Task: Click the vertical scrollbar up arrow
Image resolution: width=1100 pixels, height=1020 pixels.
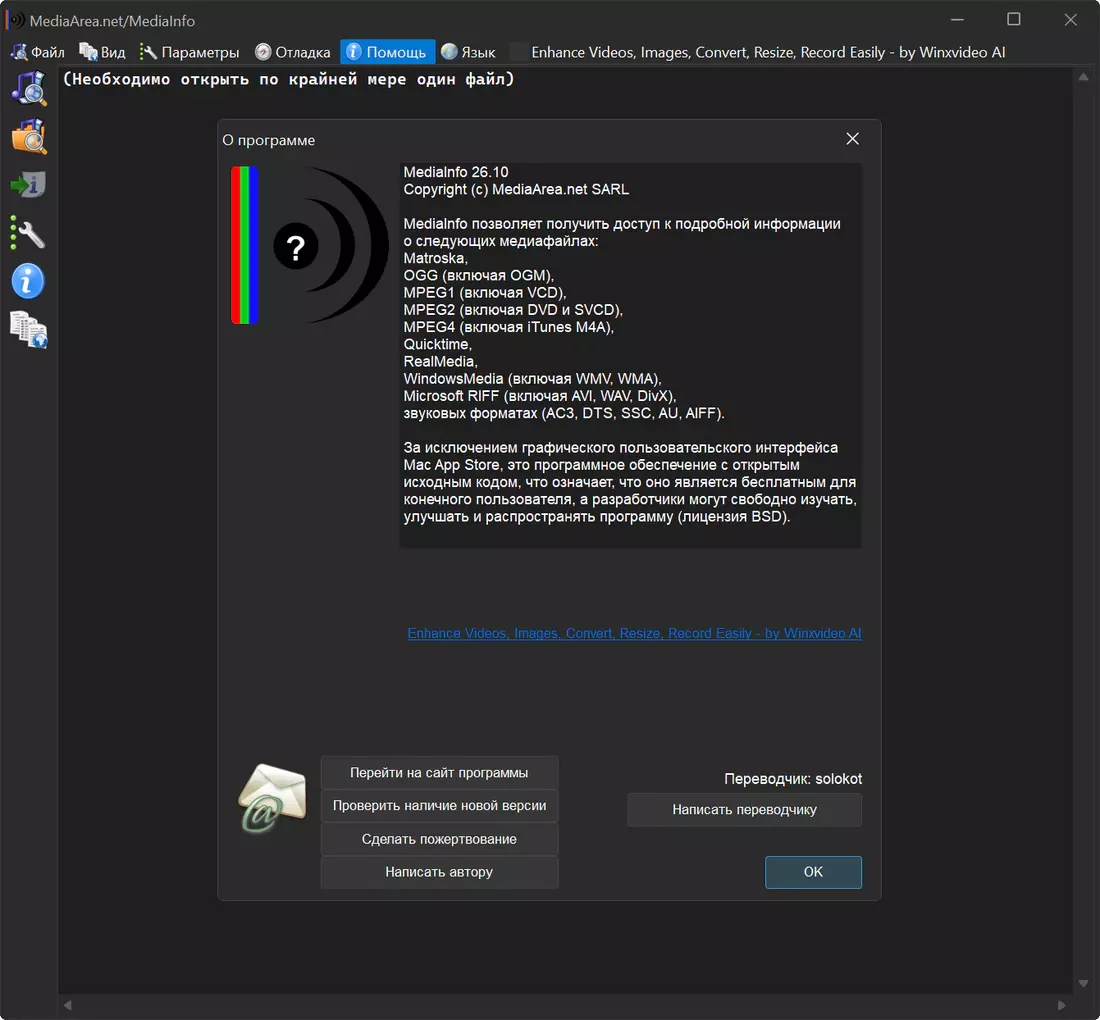Action: click(1083, 76)
